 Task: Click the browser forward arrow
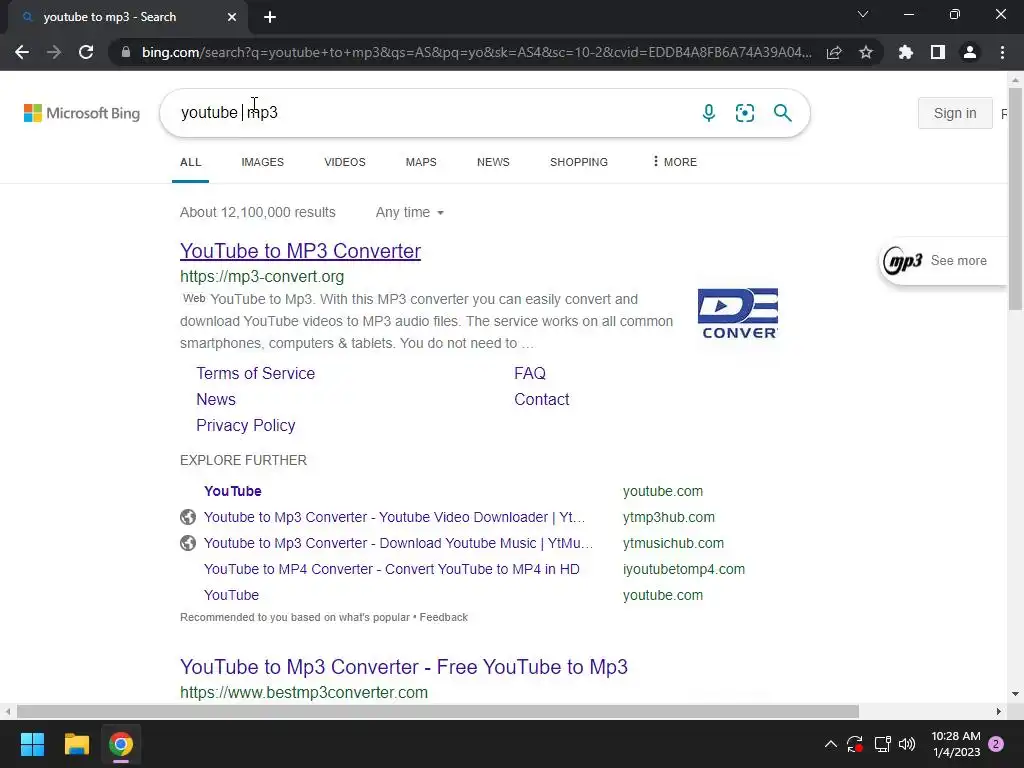54,52
